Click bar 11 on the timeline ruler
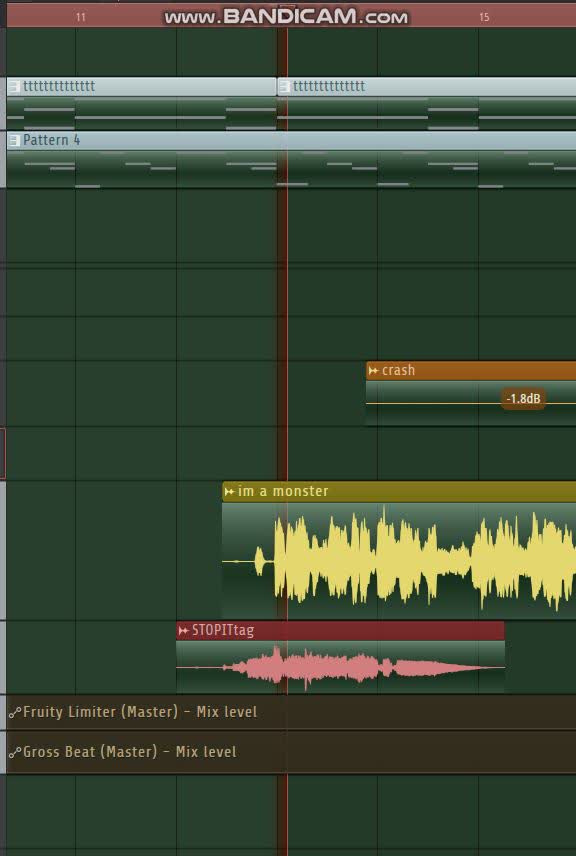This screenshot has width=576, height=856. (81, 17)
